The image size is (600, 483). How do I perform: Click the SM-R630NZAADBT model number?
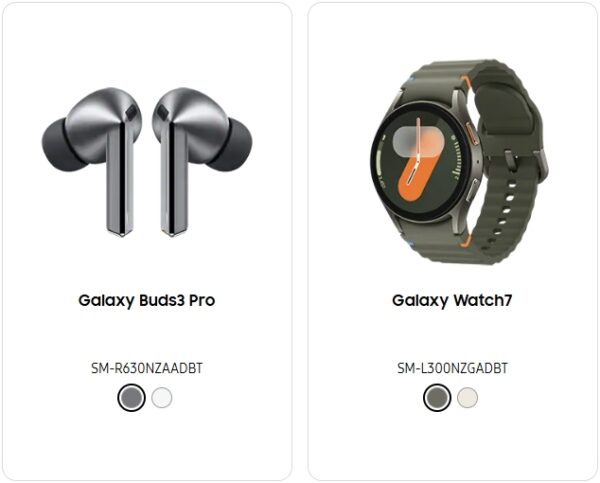(x=147, y=368)
